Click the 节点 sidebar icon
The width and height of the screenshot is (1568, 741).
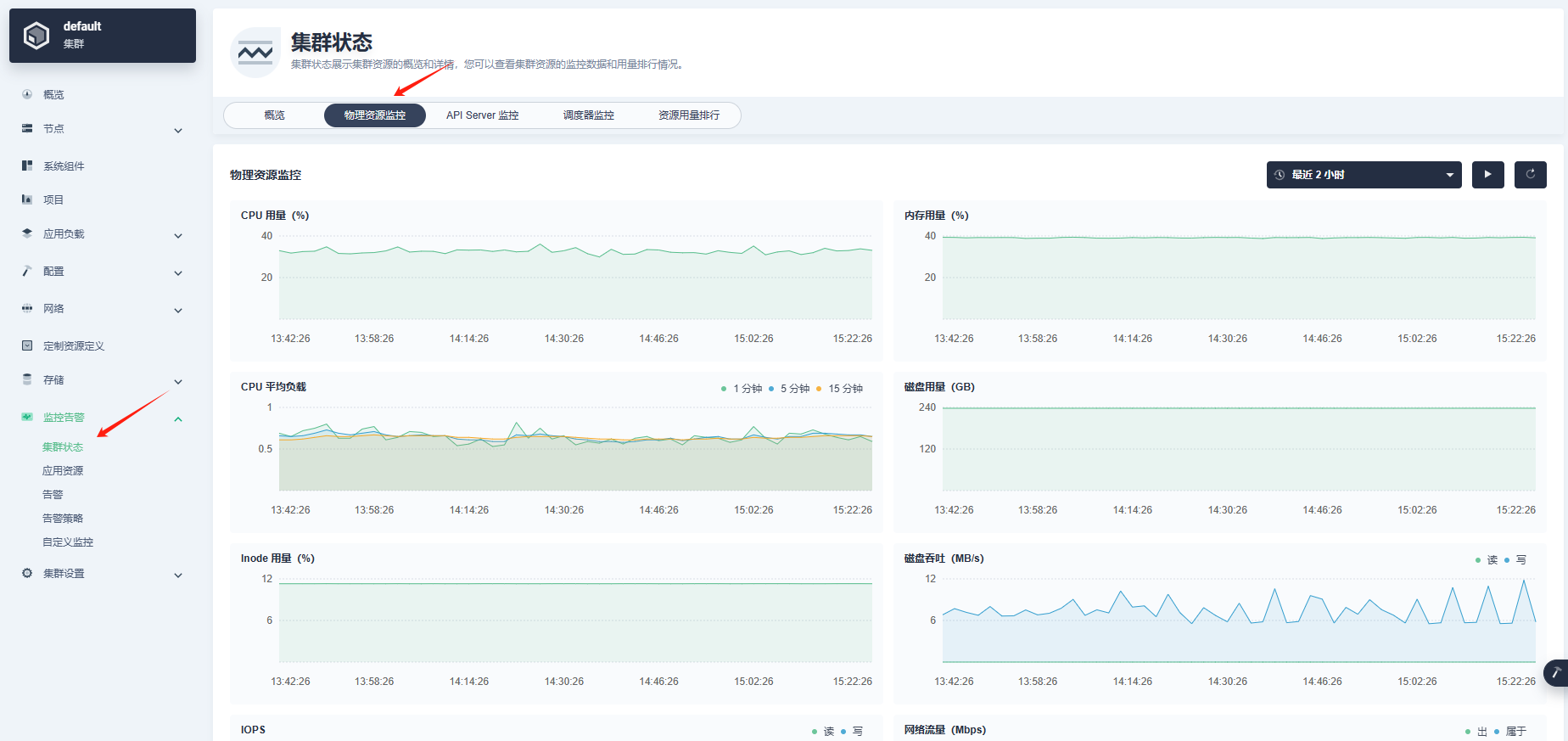(27, 128)
